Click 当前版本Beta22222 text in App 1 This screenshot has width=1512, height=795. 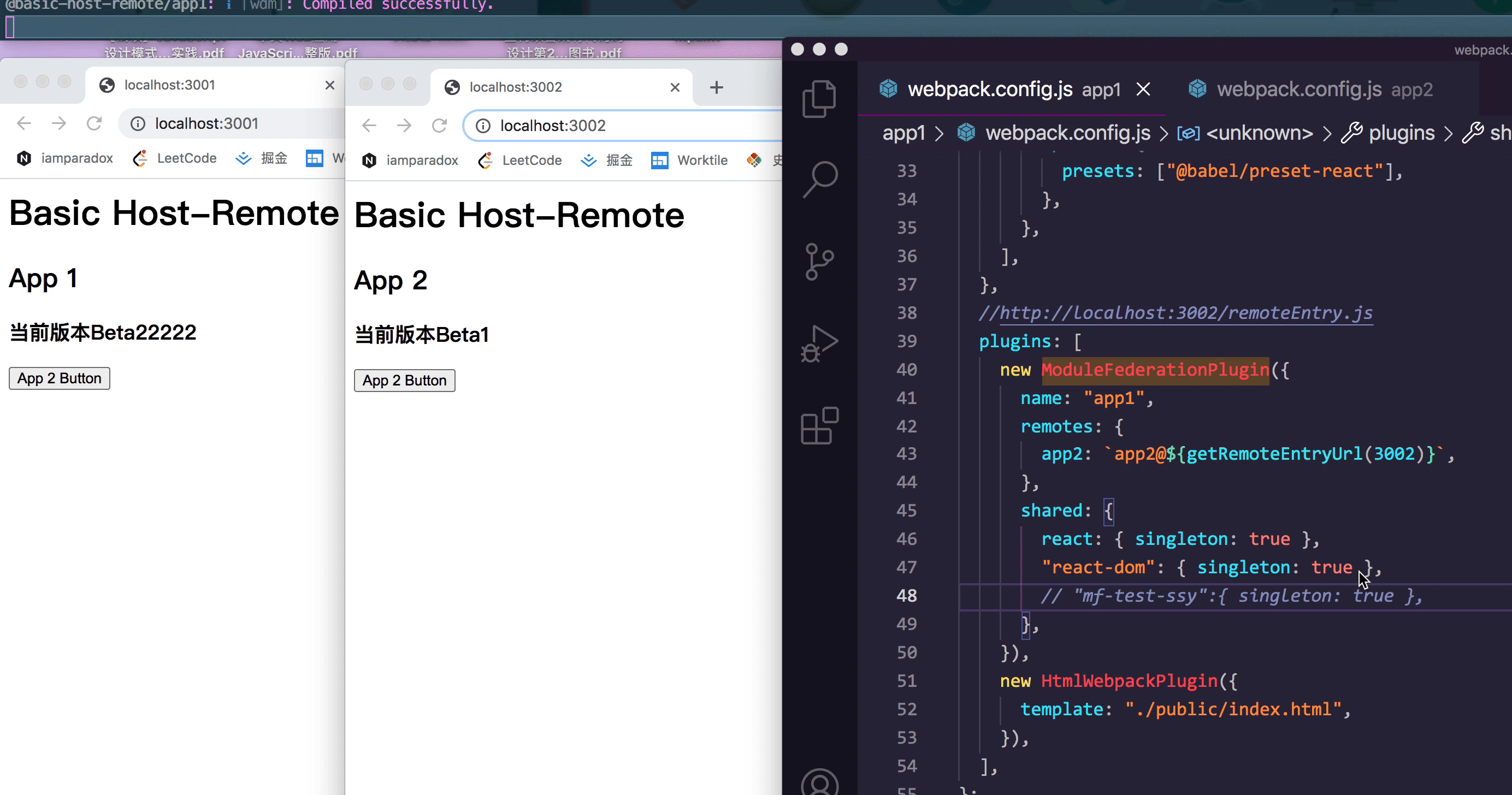point(103,333)
